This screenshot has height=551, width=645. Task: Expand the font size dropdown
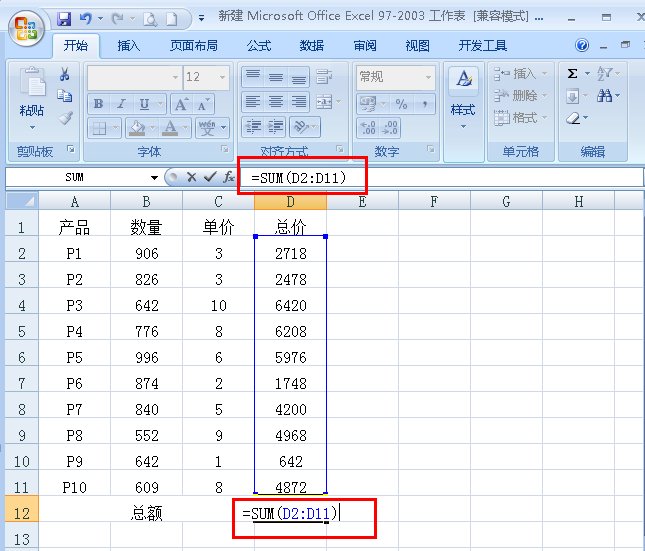click(x=223, y=77)
